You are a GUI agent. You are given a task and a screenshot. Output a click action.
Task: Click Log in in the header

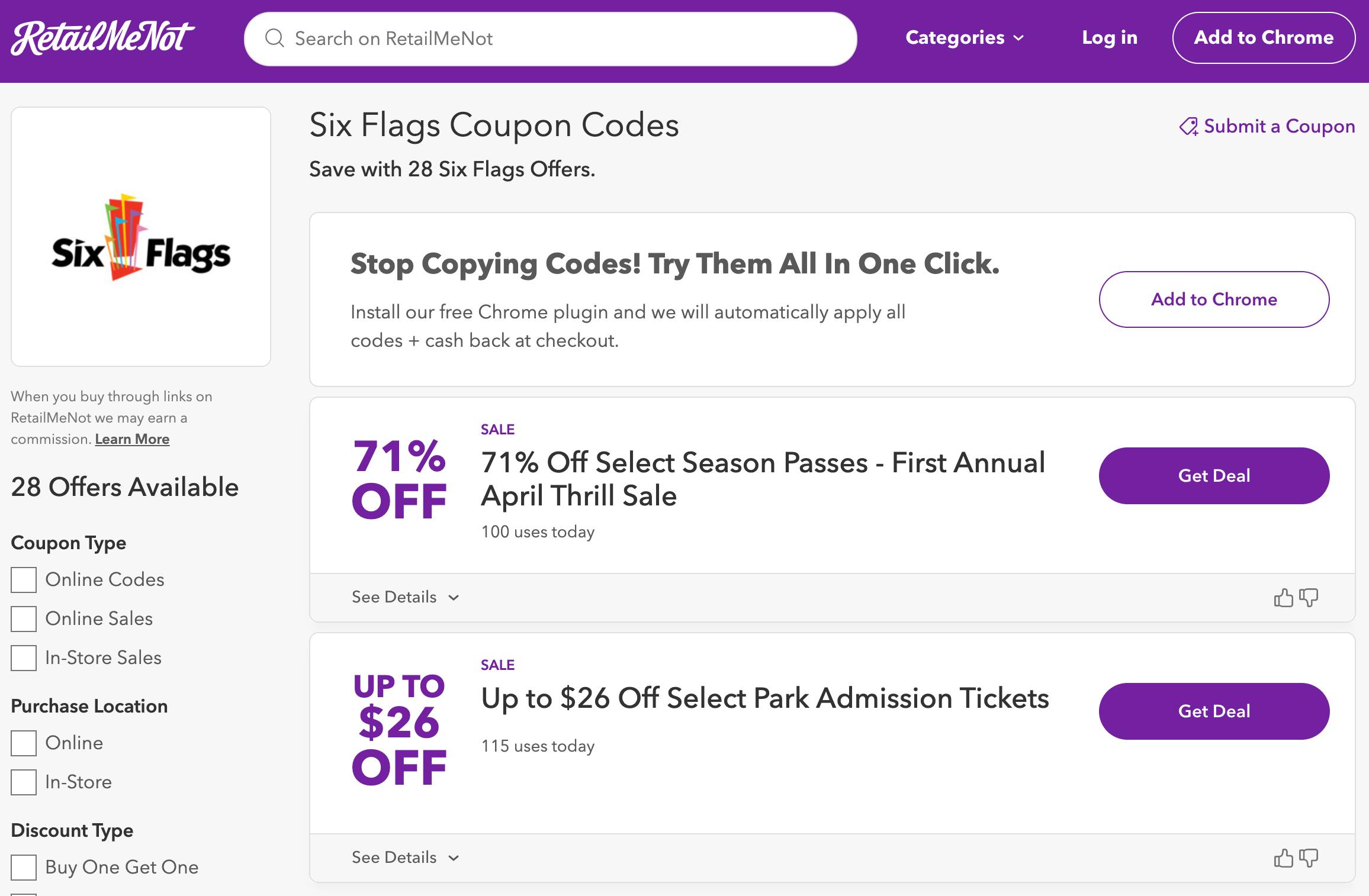[x=1110, y=38]
